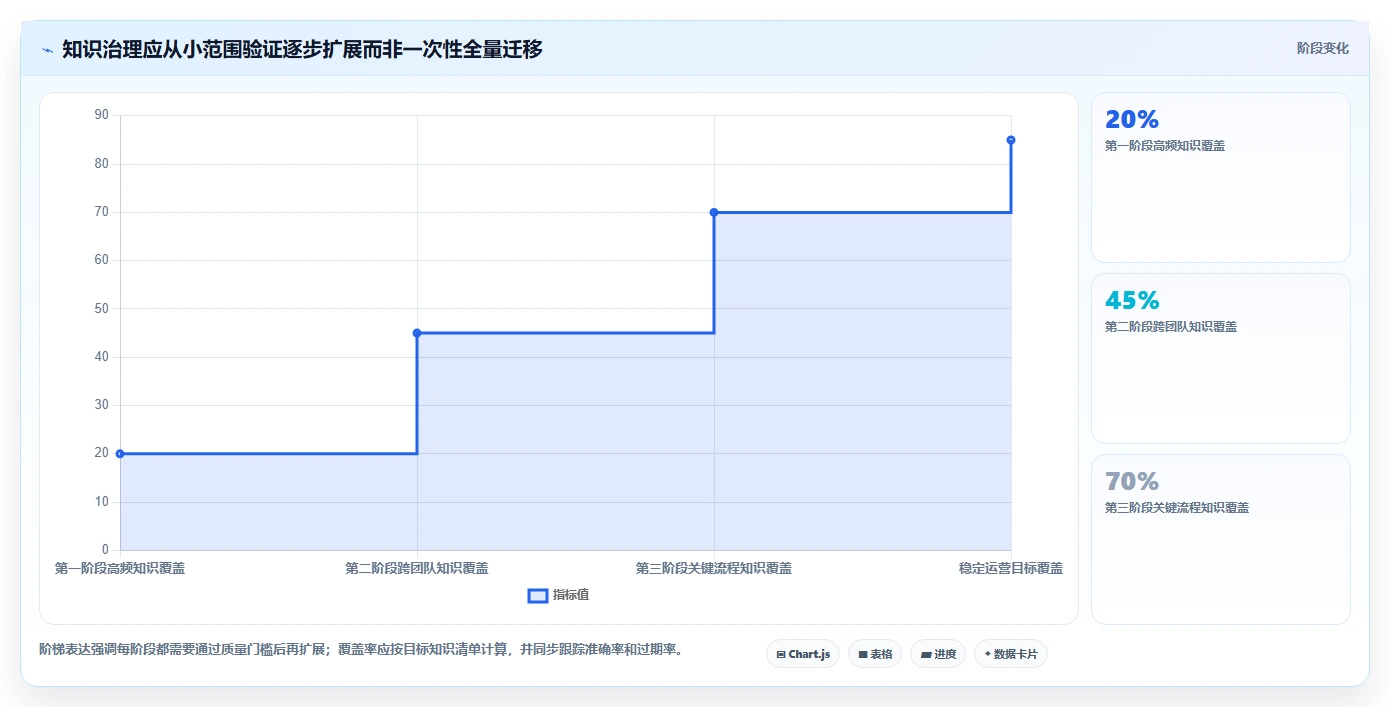Click the lightning icon beside the title
1390x707 pixels.
47,49
